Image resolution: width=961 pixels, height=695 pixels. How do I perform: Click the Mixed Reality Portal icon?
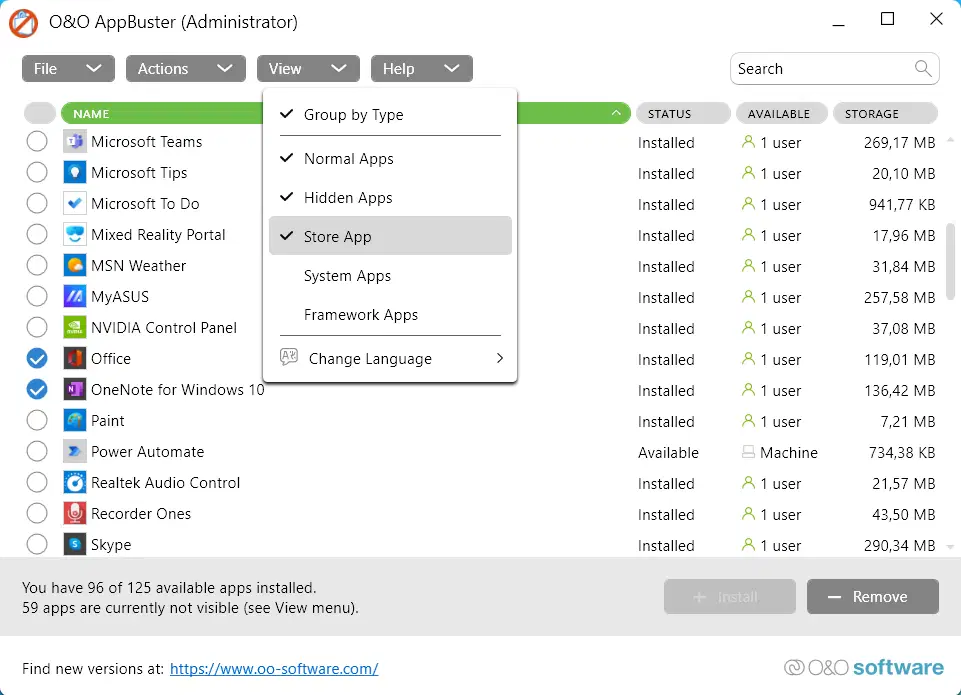(75, 235)
